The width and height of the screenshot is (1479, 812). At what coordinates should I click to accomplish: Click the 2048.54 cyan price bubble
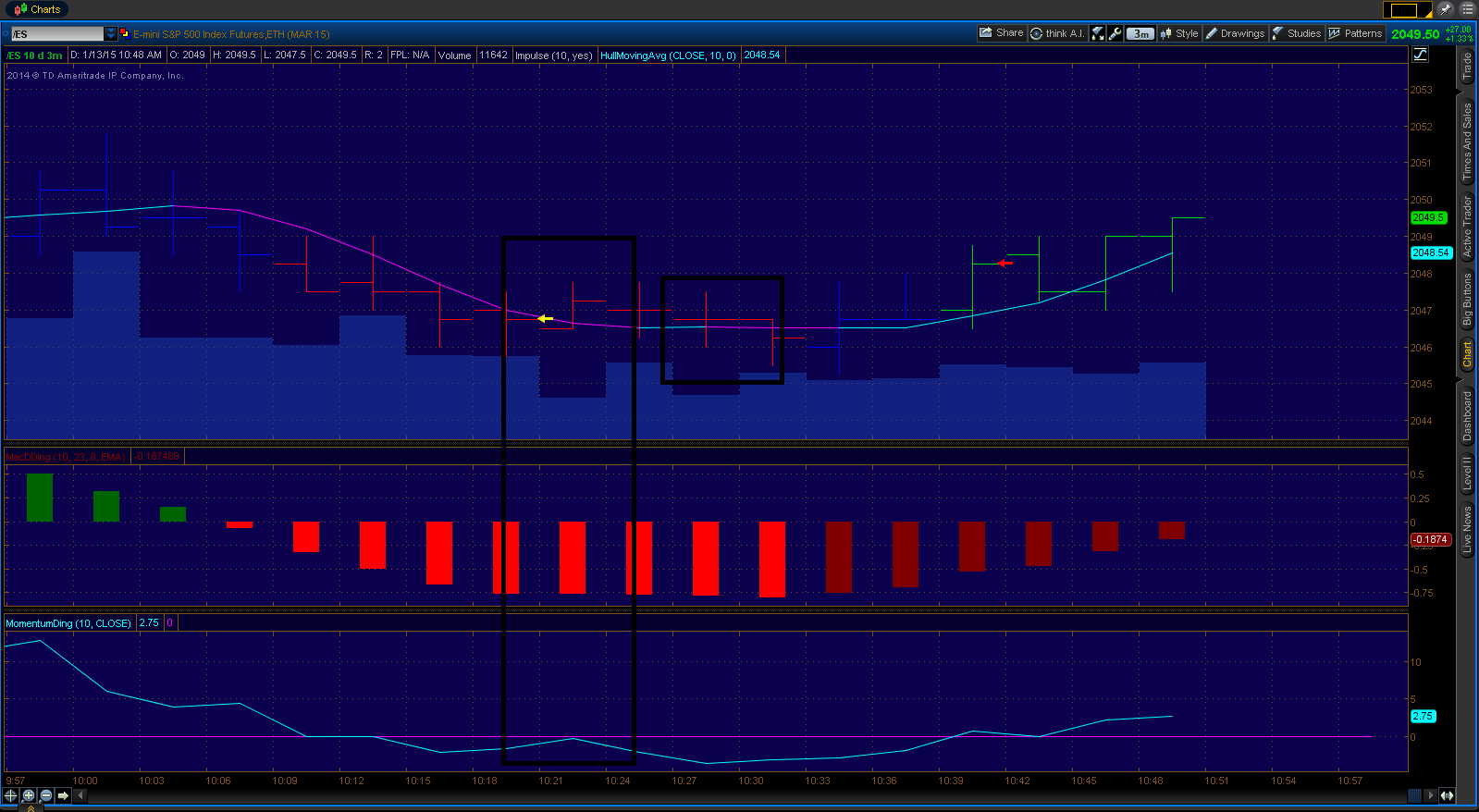click(x=1431, y=252)
